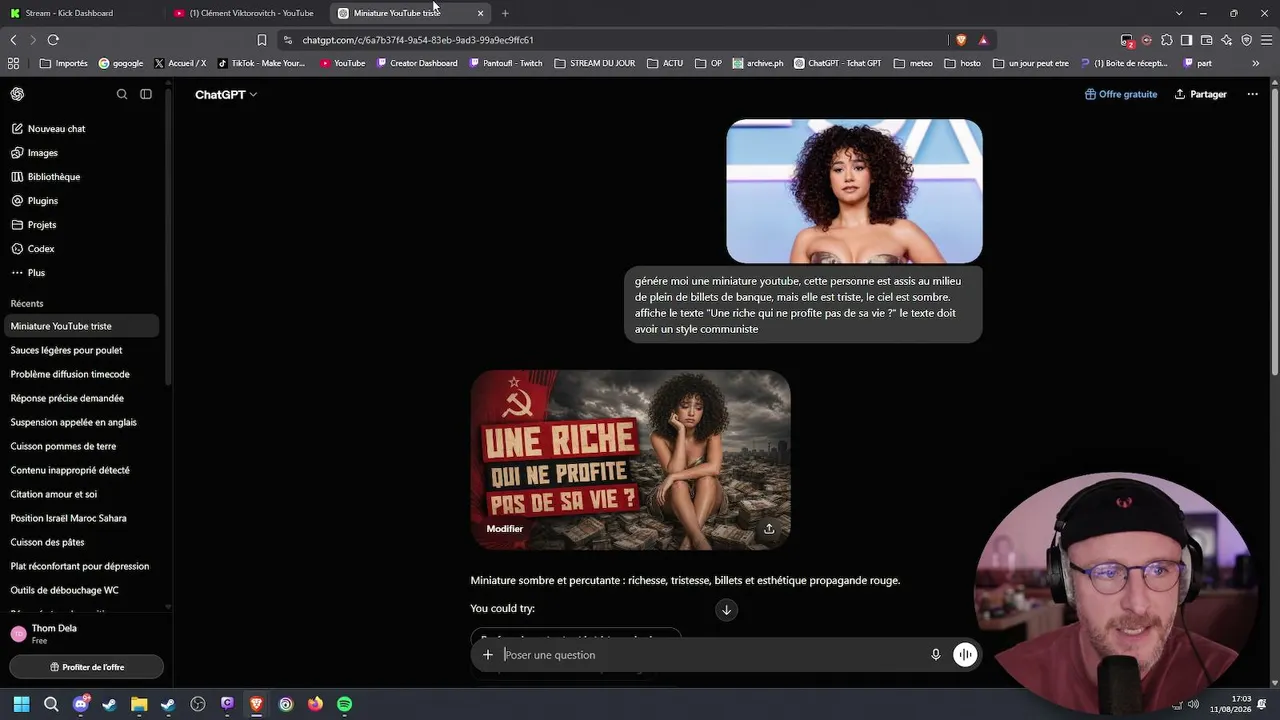Start voice mode with waveform button

point(965,655)
